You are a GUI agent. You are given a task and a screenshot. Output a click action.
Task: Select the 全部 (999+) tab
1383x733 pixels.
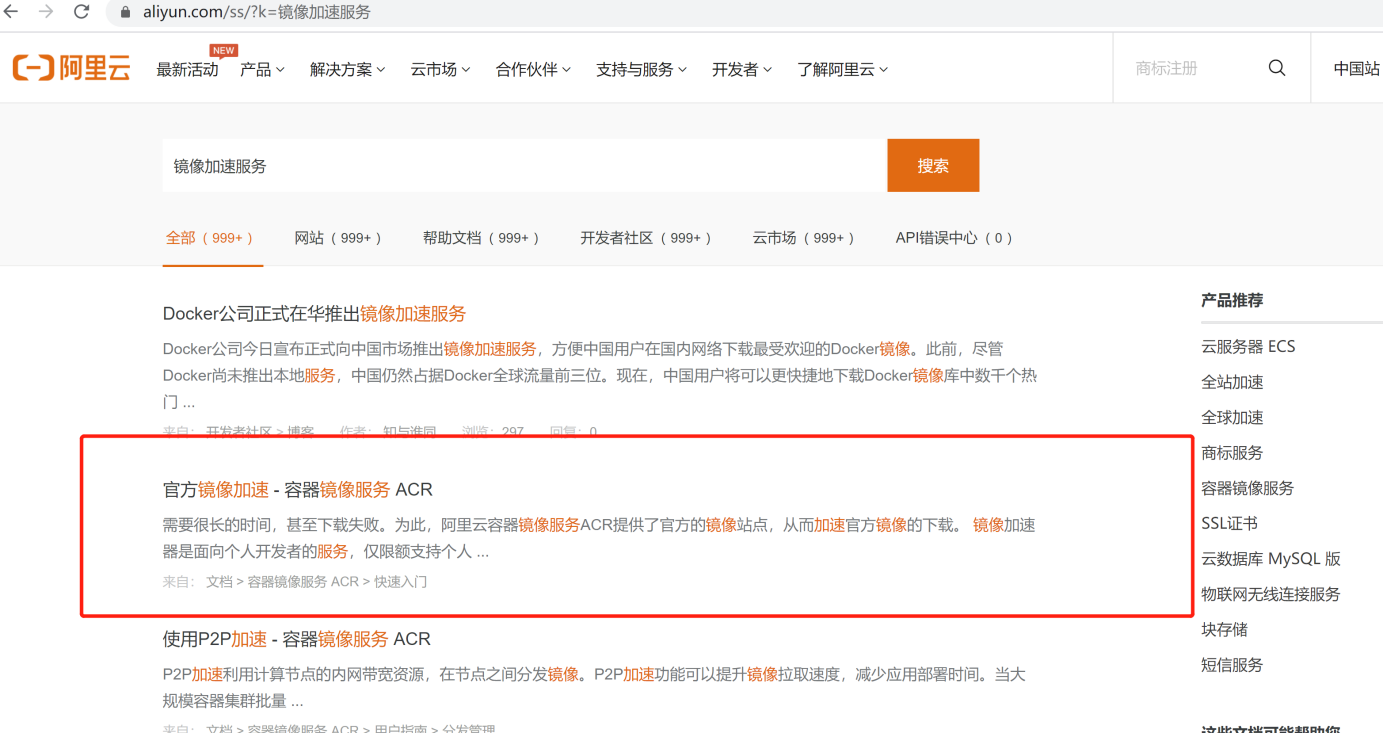click(210, 238)
